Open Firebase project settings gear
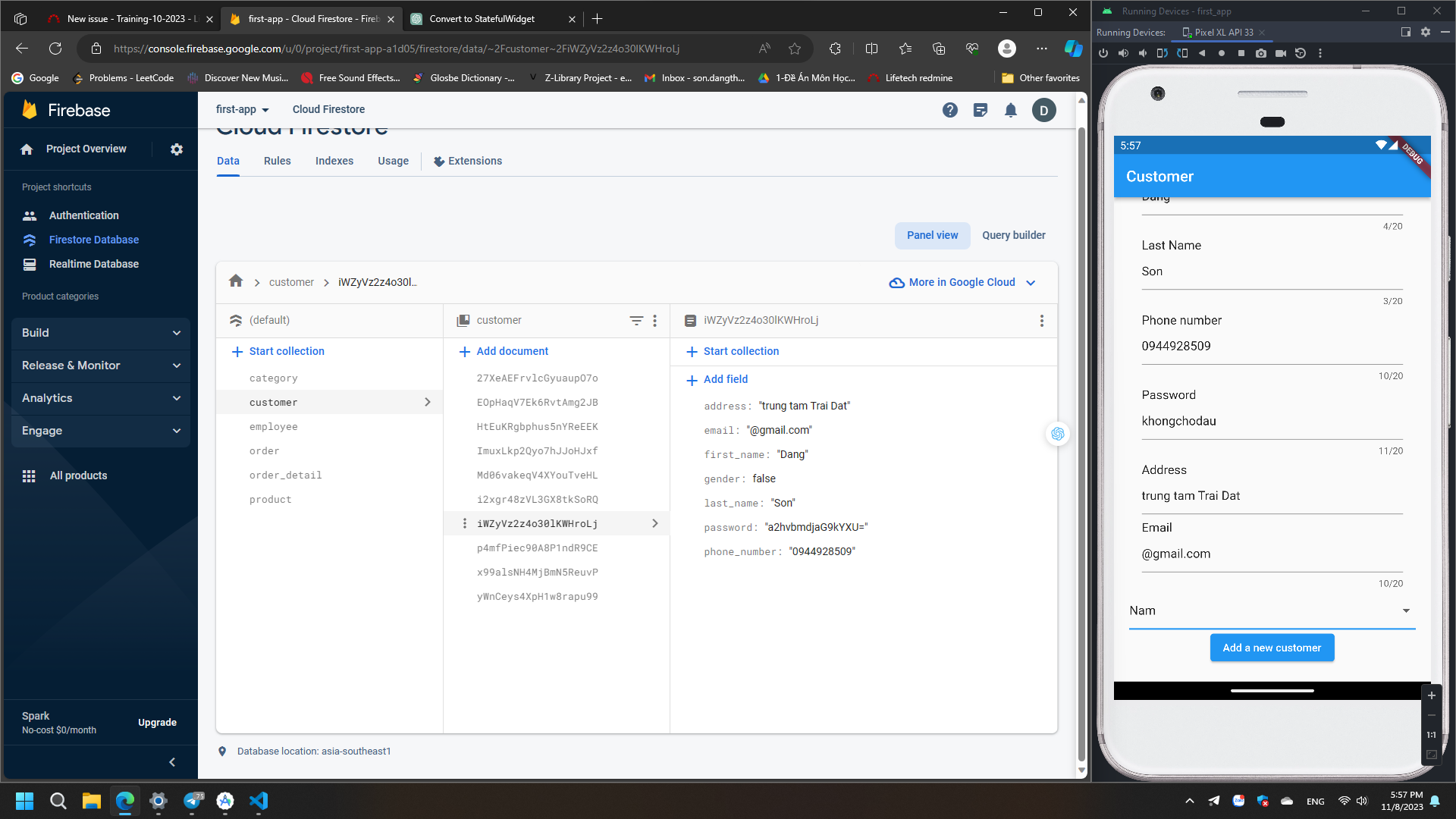Image resolution: width=1456 pixels, height=819 pixels. pos(177,149)
